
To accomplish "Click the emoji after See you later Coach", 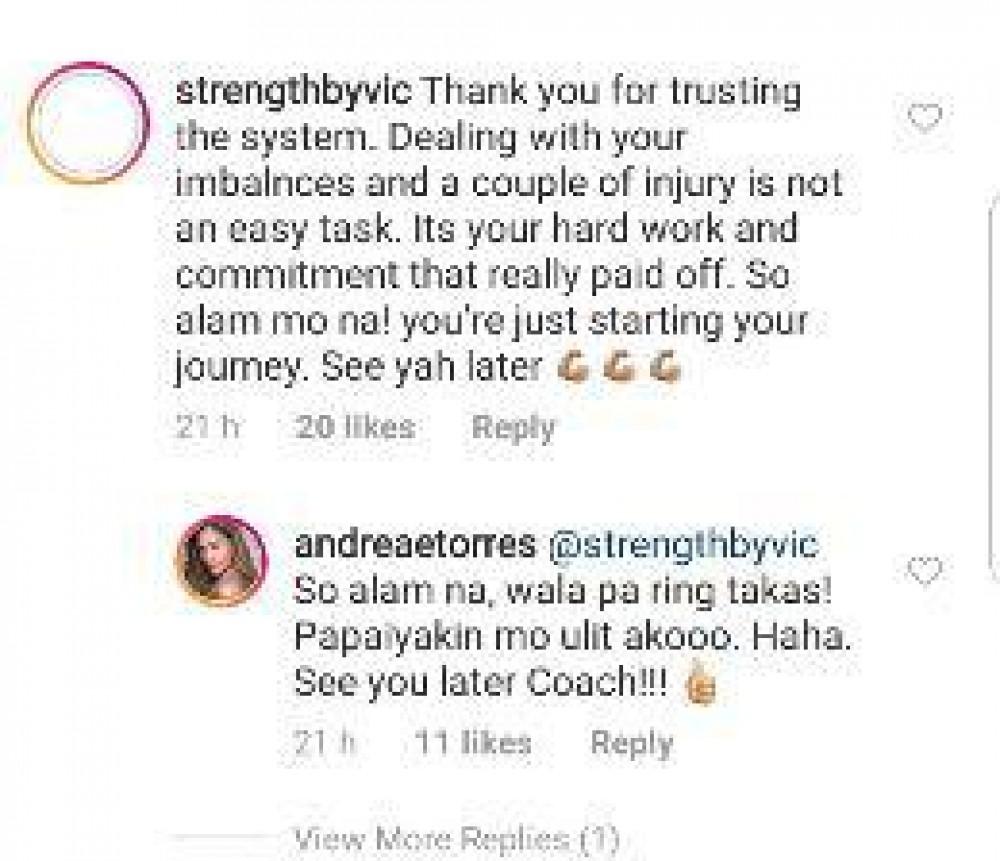I will click(x=700, y=683).
